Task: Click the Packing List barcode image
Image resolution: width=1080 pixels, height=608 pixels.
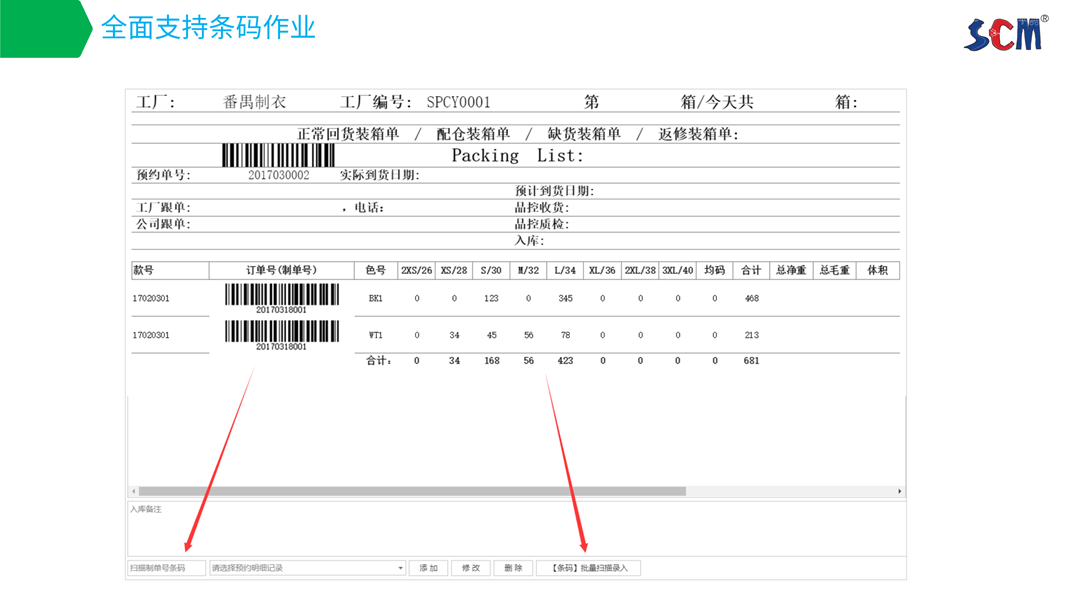Action: click(280, 155)
